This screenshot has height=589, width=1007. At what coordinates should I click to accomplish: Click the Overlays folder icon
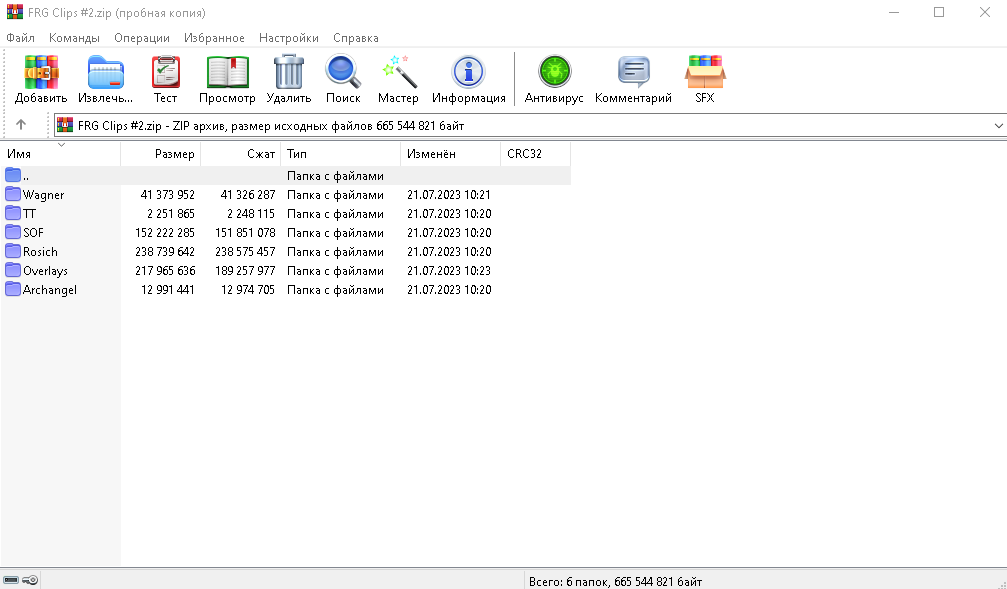[x=13, y=270]
